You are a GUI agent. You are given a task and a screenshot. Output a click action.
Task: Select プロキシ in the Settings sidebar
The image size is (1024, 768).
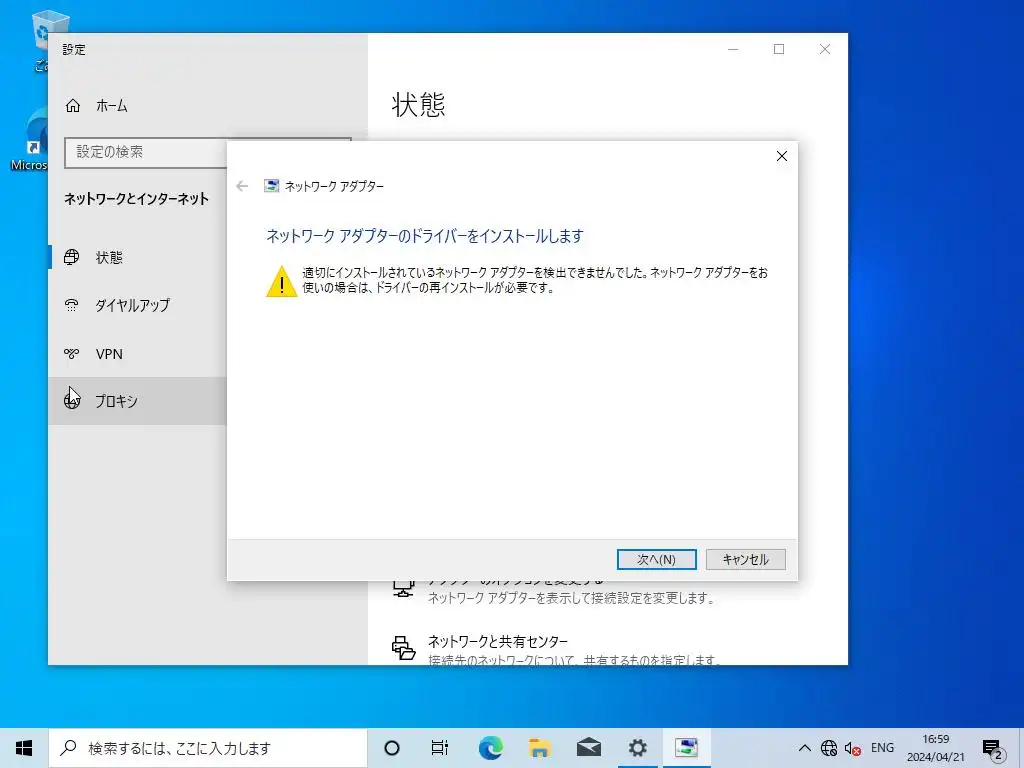[138, 401]
